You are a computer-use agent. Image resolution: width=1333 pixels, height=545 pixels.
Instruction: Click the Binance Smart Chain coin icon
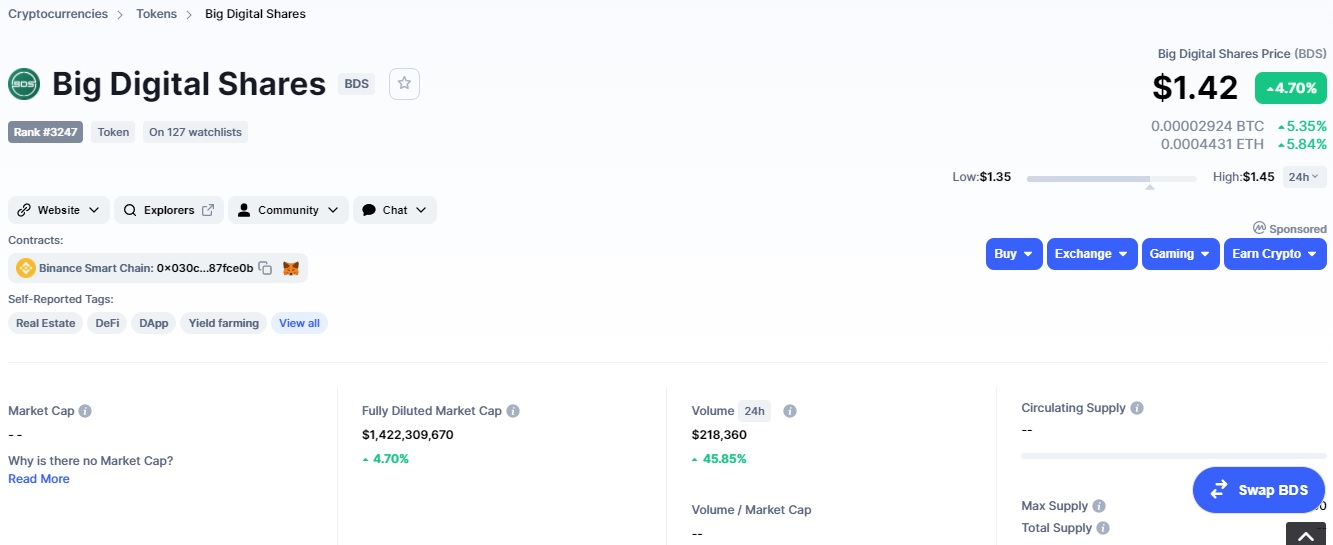coord(25,268)
